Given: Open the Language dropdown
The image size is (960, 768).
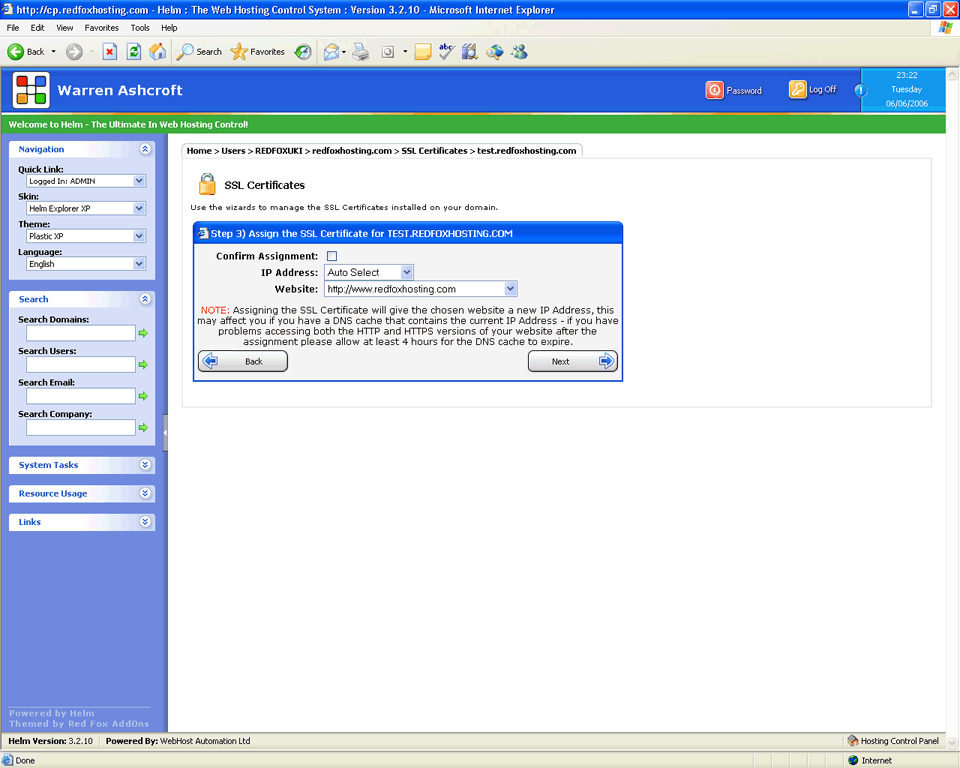Looking at the screenshot, I should [x=86, y=264].
